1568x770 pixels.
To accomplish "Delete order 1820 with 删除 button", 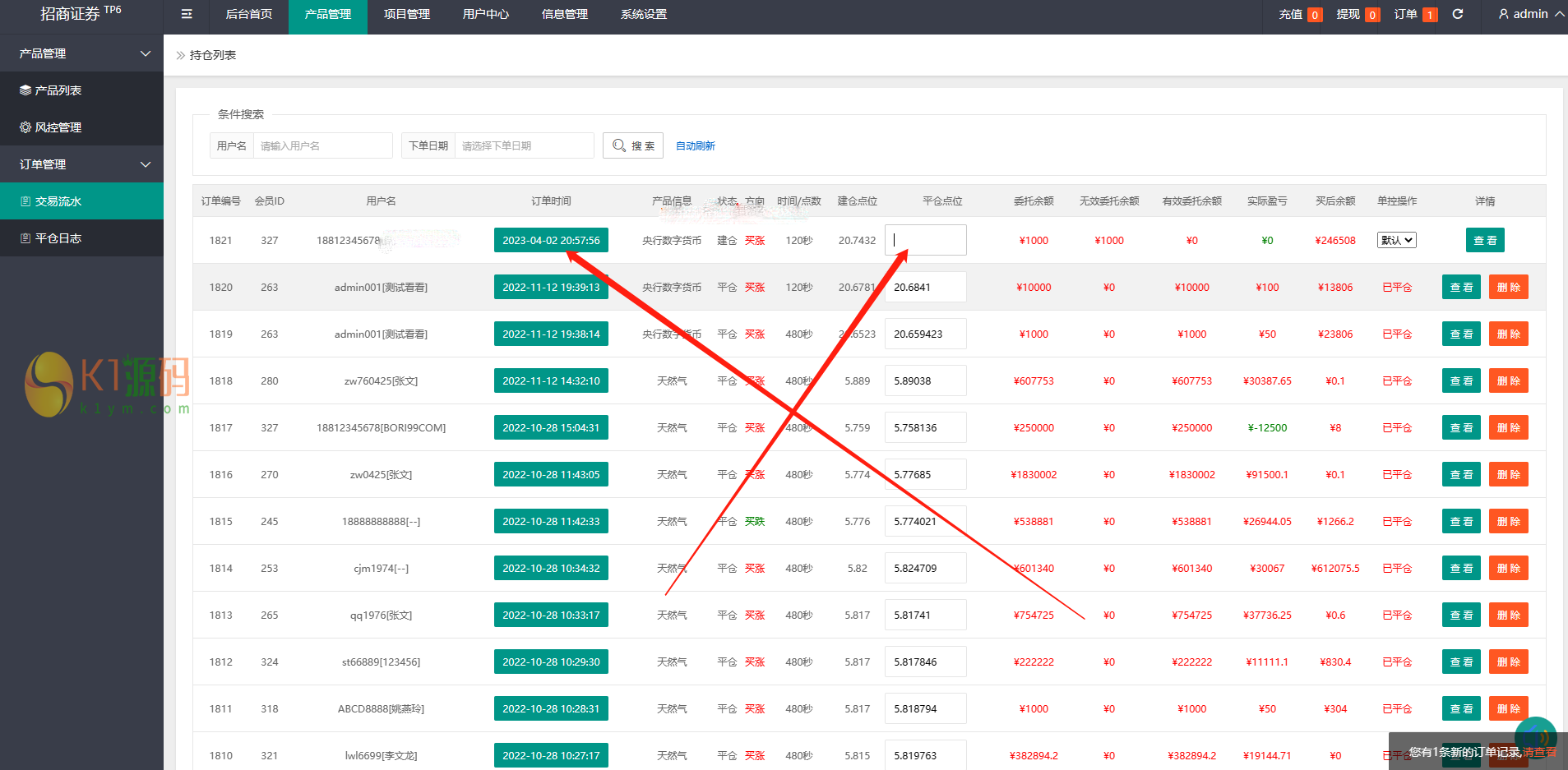I will tap(1508, 287).
